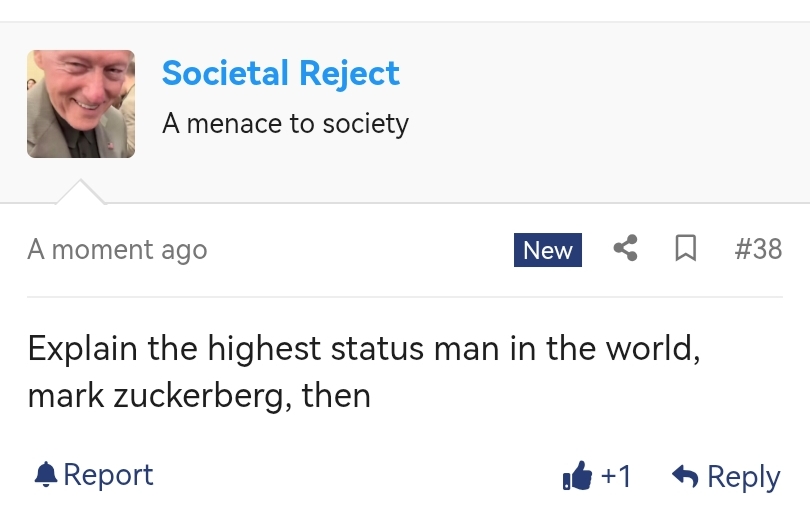Click the 'A moment ago' timestamp
The height and width of the screenshot is (507, 810).
pos(117,249)
